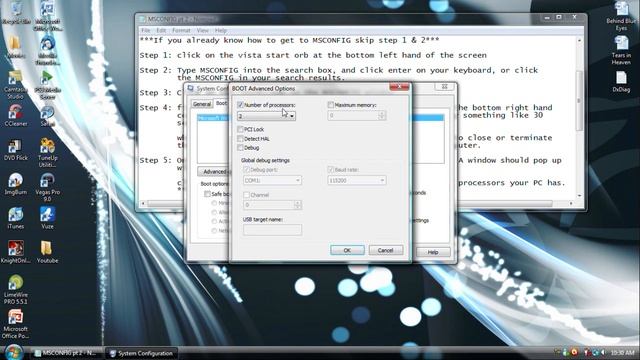Screen dimensions: 640x360
Task: Click Notepad's scroll down arrow
Action: click(x=579, y=196)
